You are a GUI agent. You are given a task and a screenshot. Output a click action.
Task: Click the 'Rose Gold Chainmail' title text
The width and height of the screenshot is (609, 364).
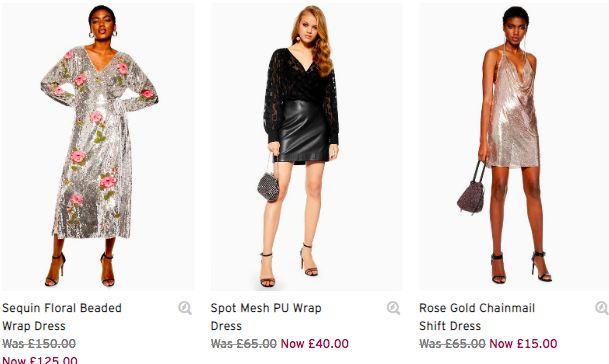click(x=477, y=308)
